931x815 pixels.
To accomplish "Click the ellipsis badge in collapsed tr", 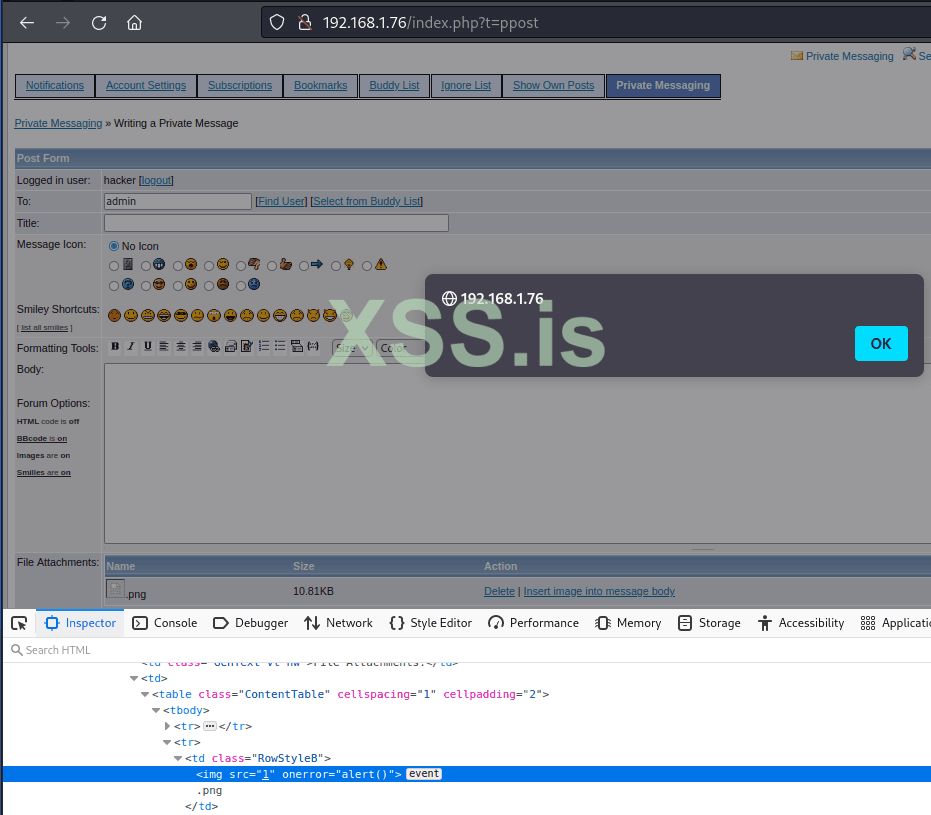I will (210, 726).
